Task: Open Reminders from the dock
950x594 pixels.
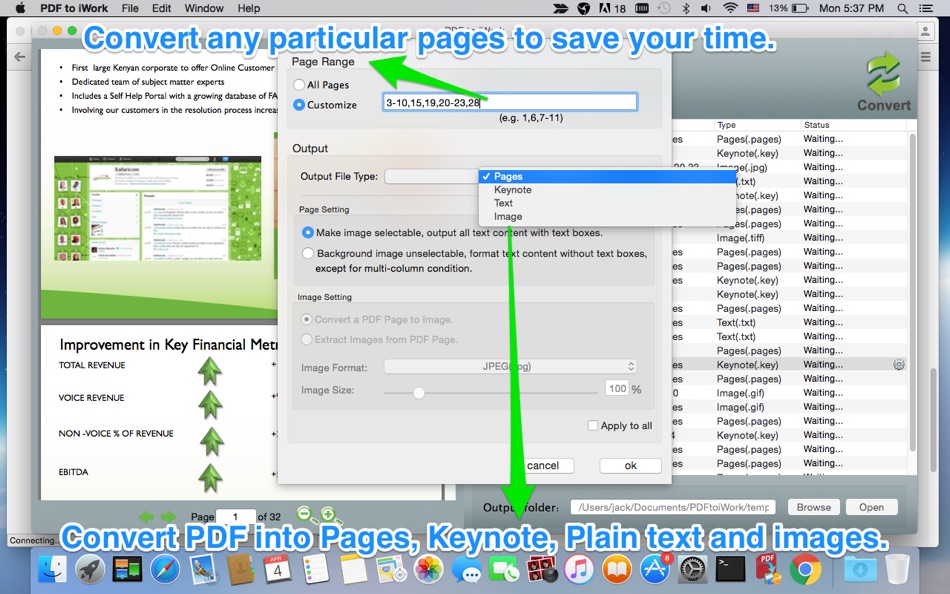Action: pyautogui.click(x=315, y=570)
